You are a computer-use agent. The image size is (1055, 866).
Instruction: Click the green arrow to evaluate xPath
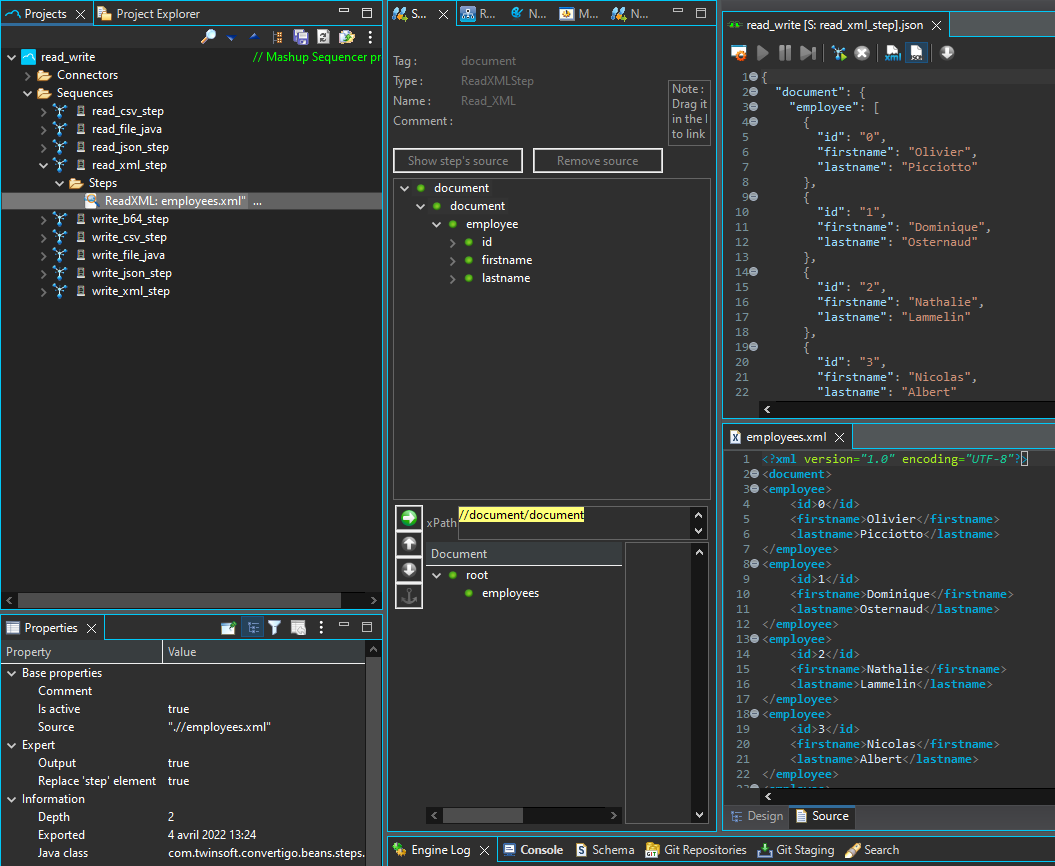click(x=409, y=516)
